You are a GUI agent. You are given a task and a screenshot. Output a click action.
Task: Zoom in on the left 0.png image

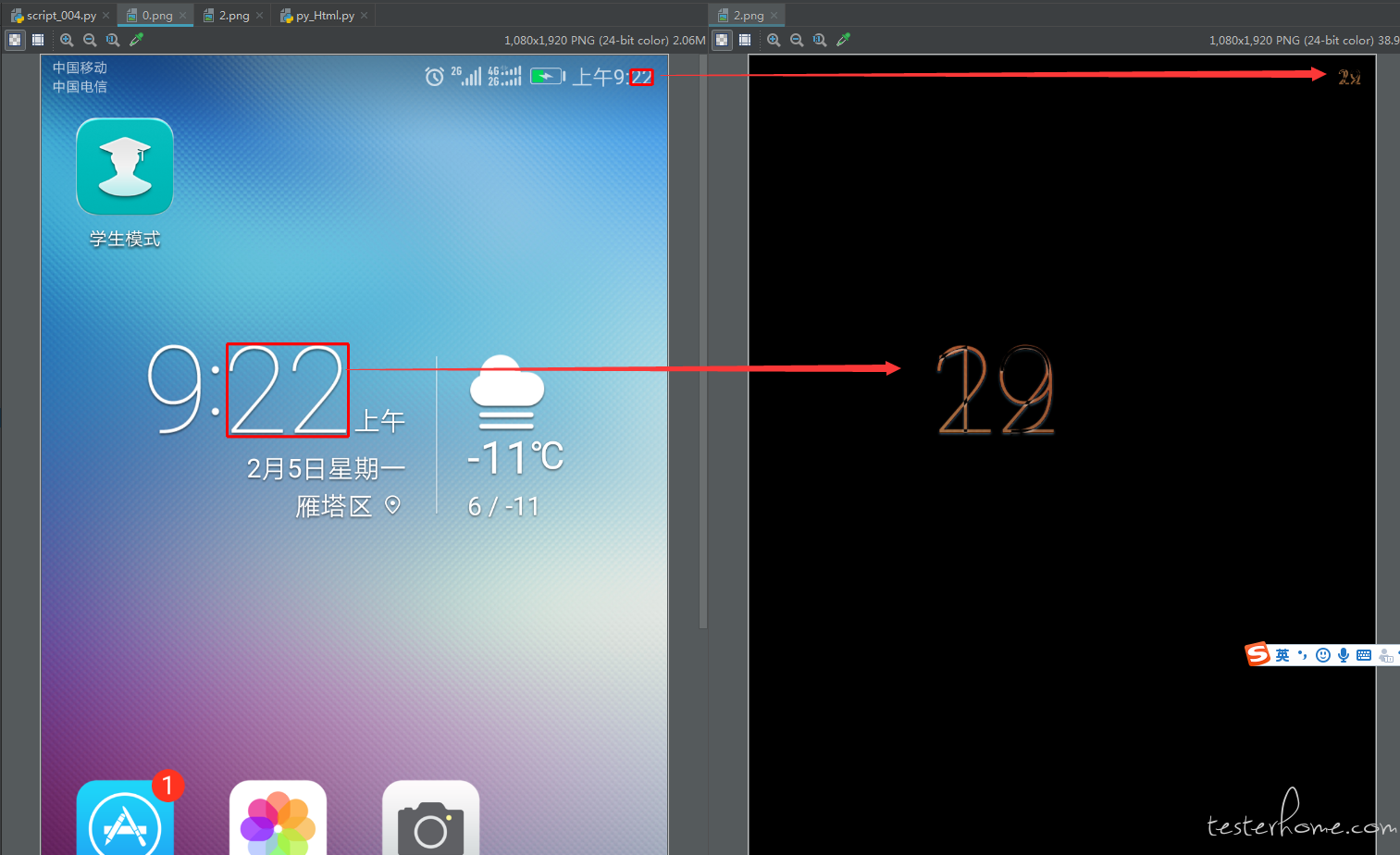[x=67, y=40]
